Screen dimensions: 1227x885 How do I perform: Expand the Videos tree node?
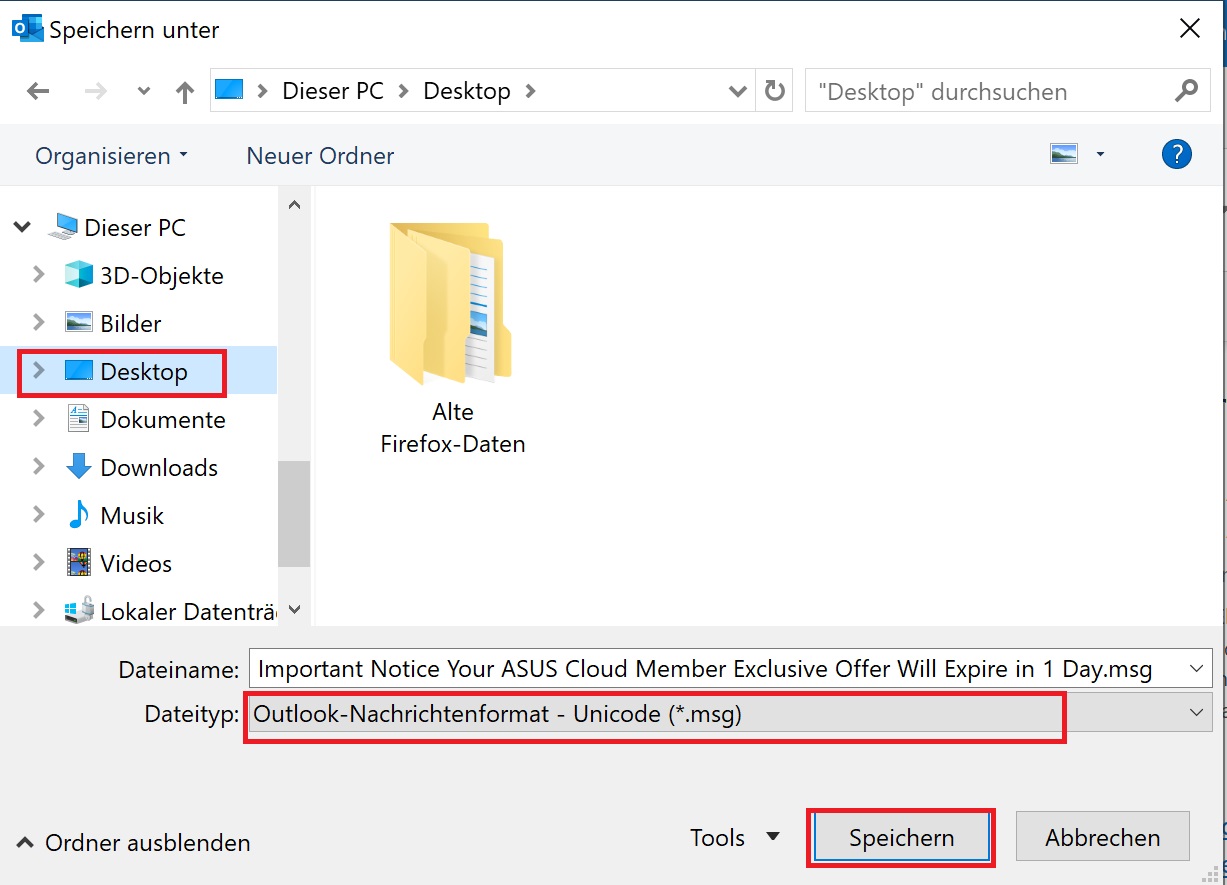(39, 563)
